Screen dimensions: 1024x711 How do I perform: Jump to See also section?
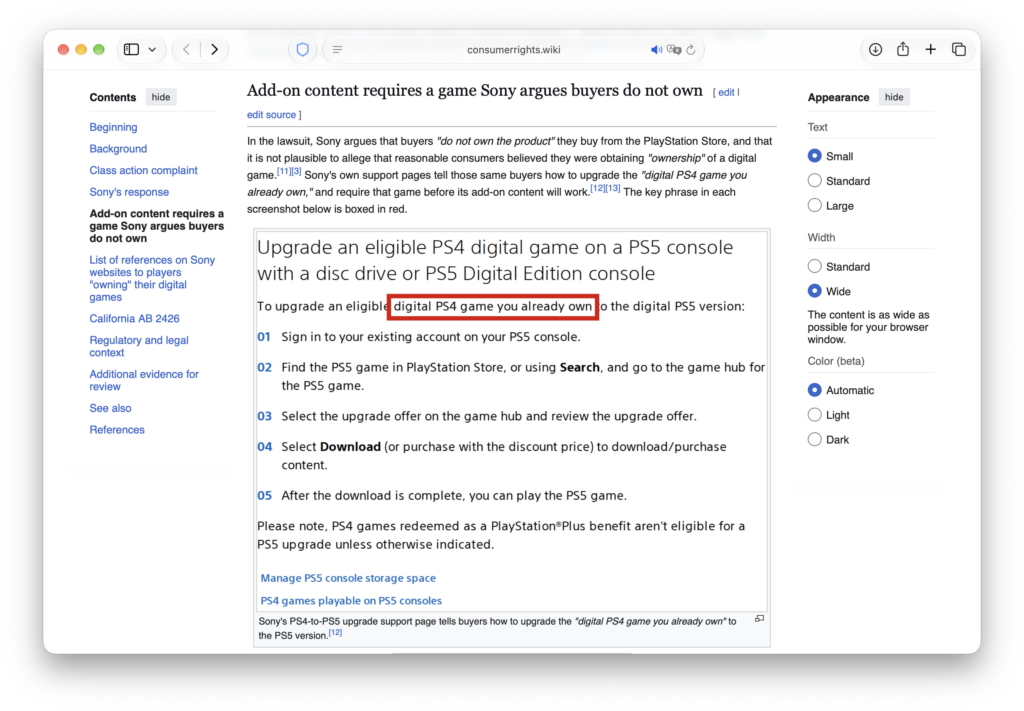(x=110, y=408)
